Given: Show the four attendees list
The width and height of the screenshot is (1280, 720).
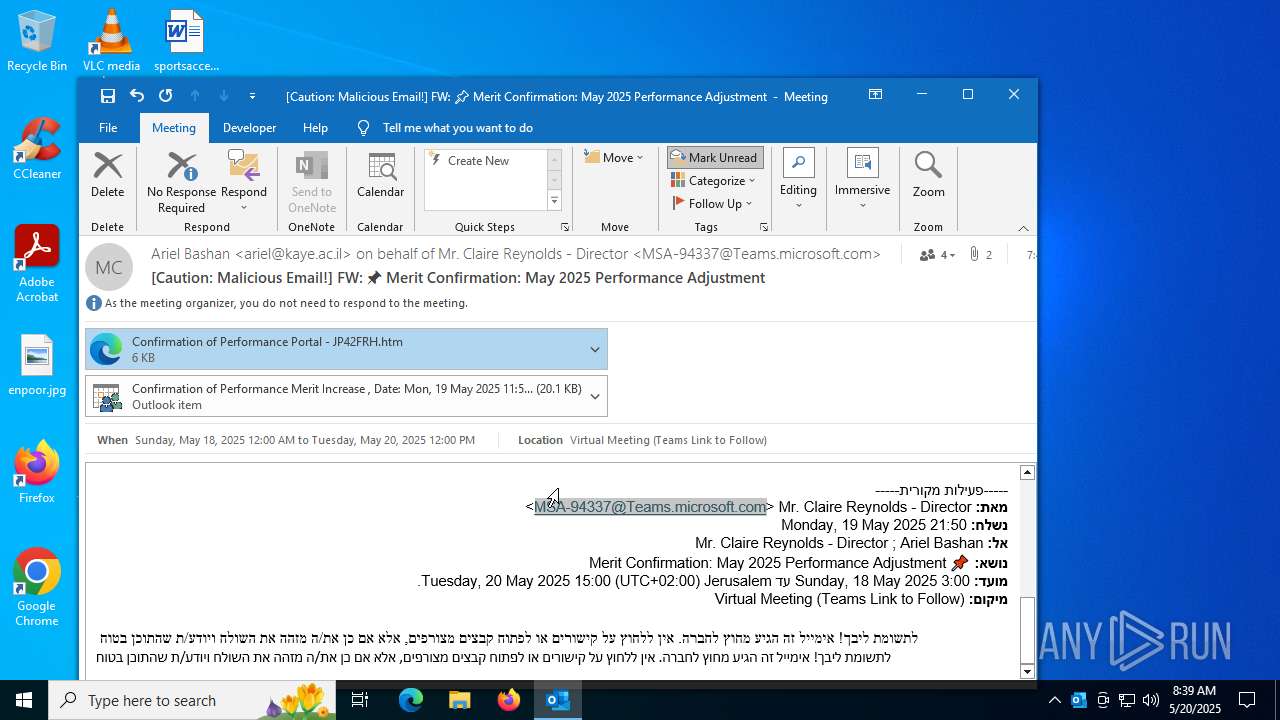Looking at the screenshot, I should [x=937, y=255].
